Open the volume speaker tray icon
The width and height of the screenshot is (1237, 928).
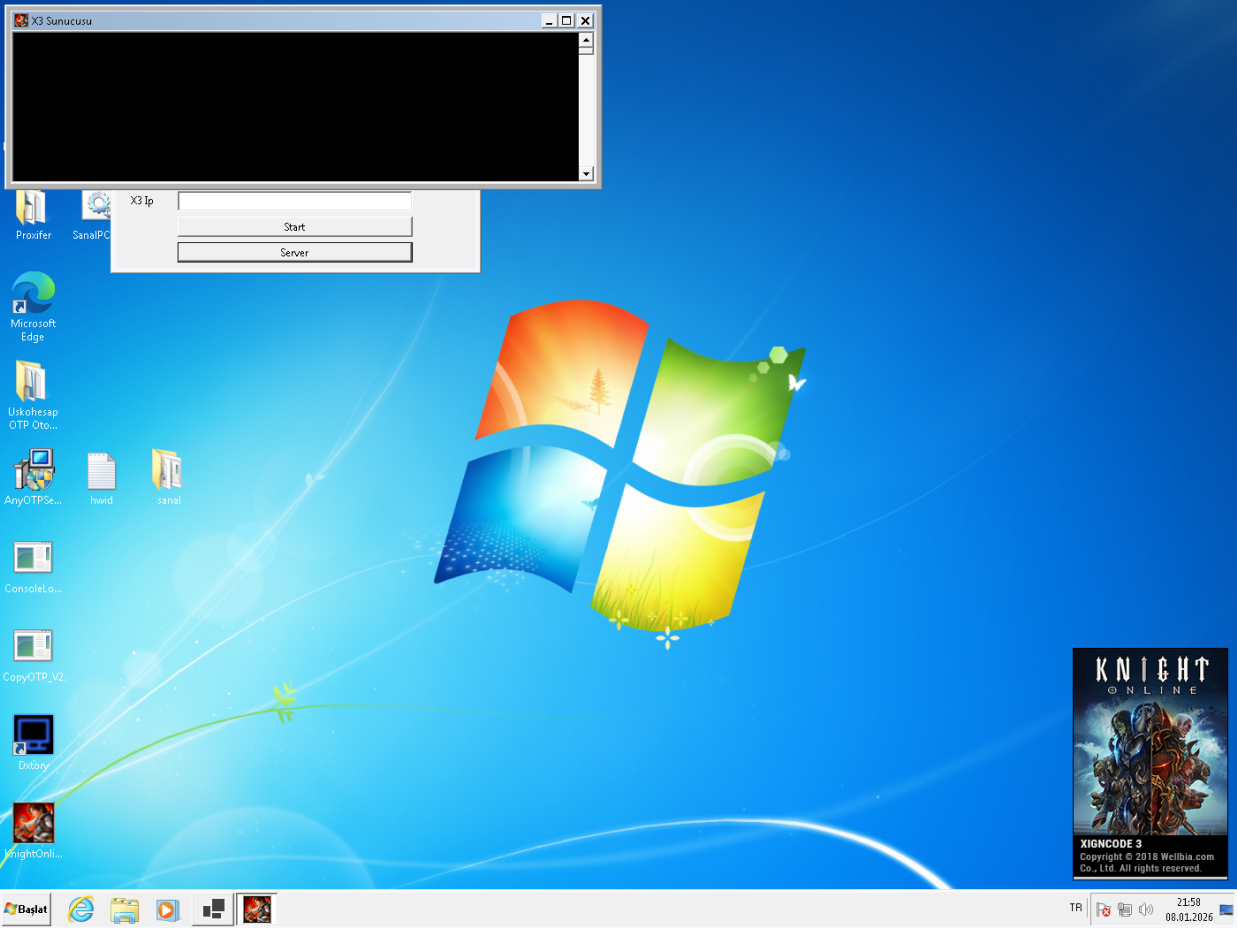coord(1146,910)
